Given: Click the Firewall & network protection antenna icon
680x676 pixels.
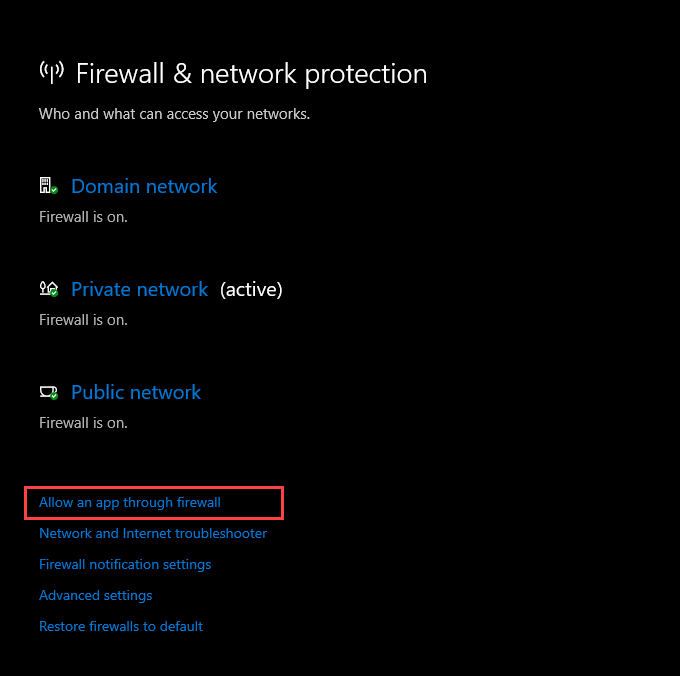Looking at the screenshot, I should point(51,72).
